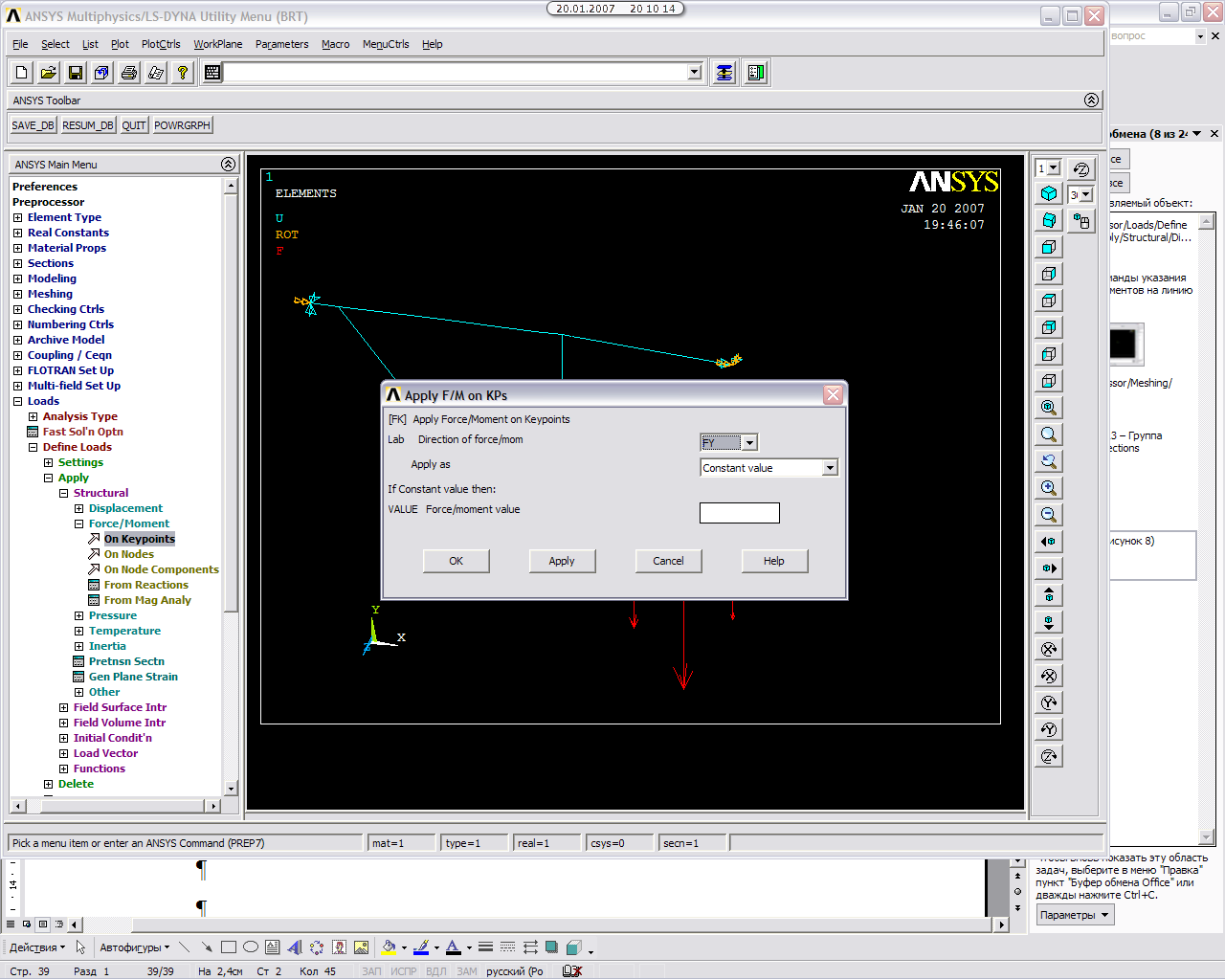Click the New Analysis toolbar icon
1225x980 pixels.
pyautogui.click(x=22, y=73)
